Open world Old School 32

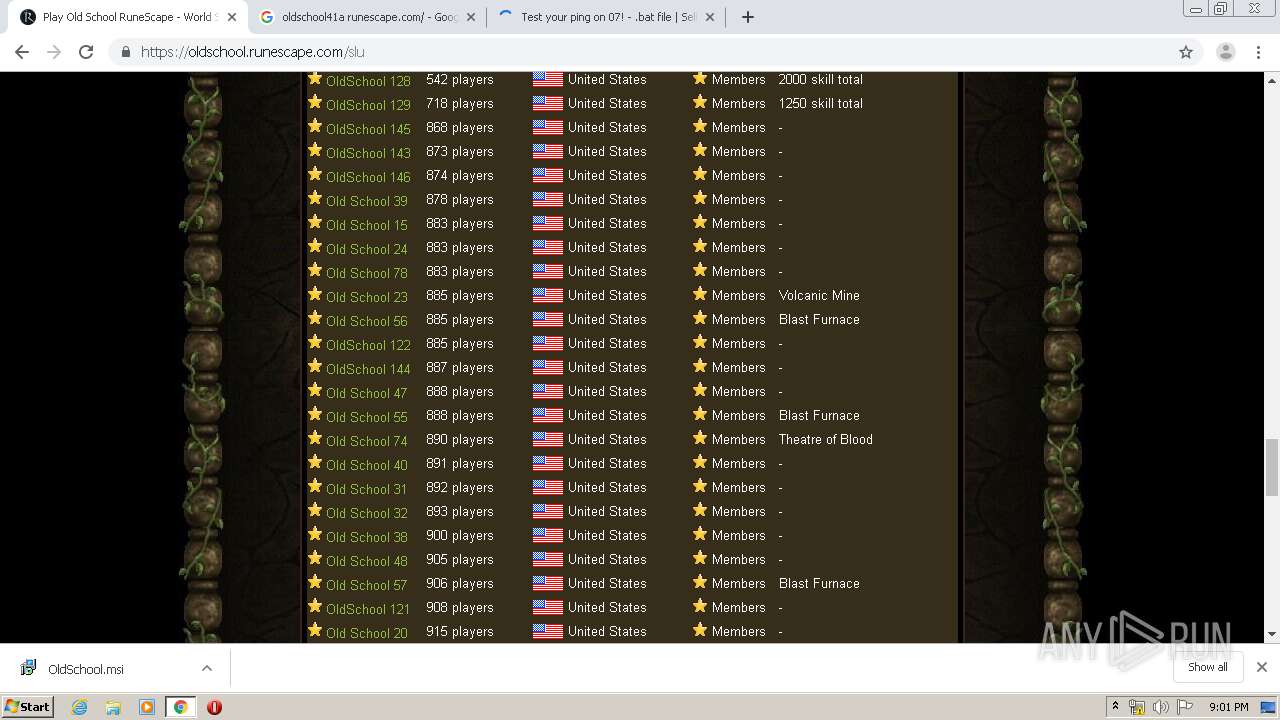pos(367,512)
